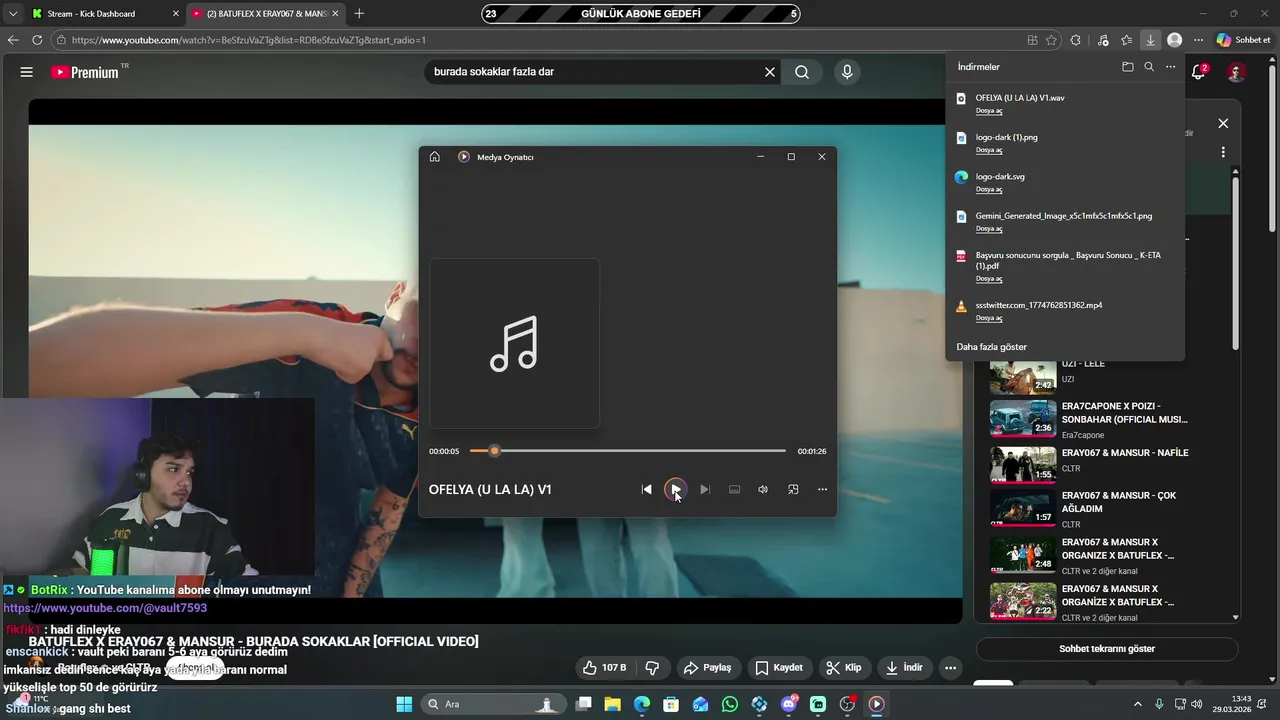Select the BATUFLEX X ERAY067 YouTube tab
Image resolution: width=1280 pixels, height=720 pixels.
[x=265, y=14]
